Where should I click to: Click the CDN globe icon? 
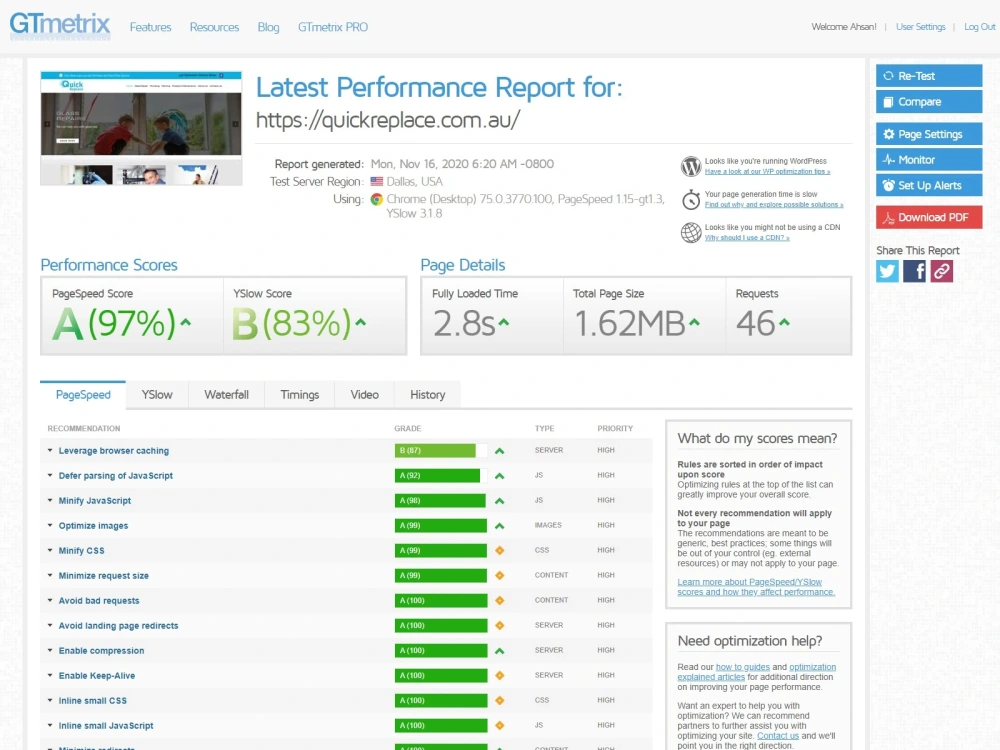[x=691, y=233]
